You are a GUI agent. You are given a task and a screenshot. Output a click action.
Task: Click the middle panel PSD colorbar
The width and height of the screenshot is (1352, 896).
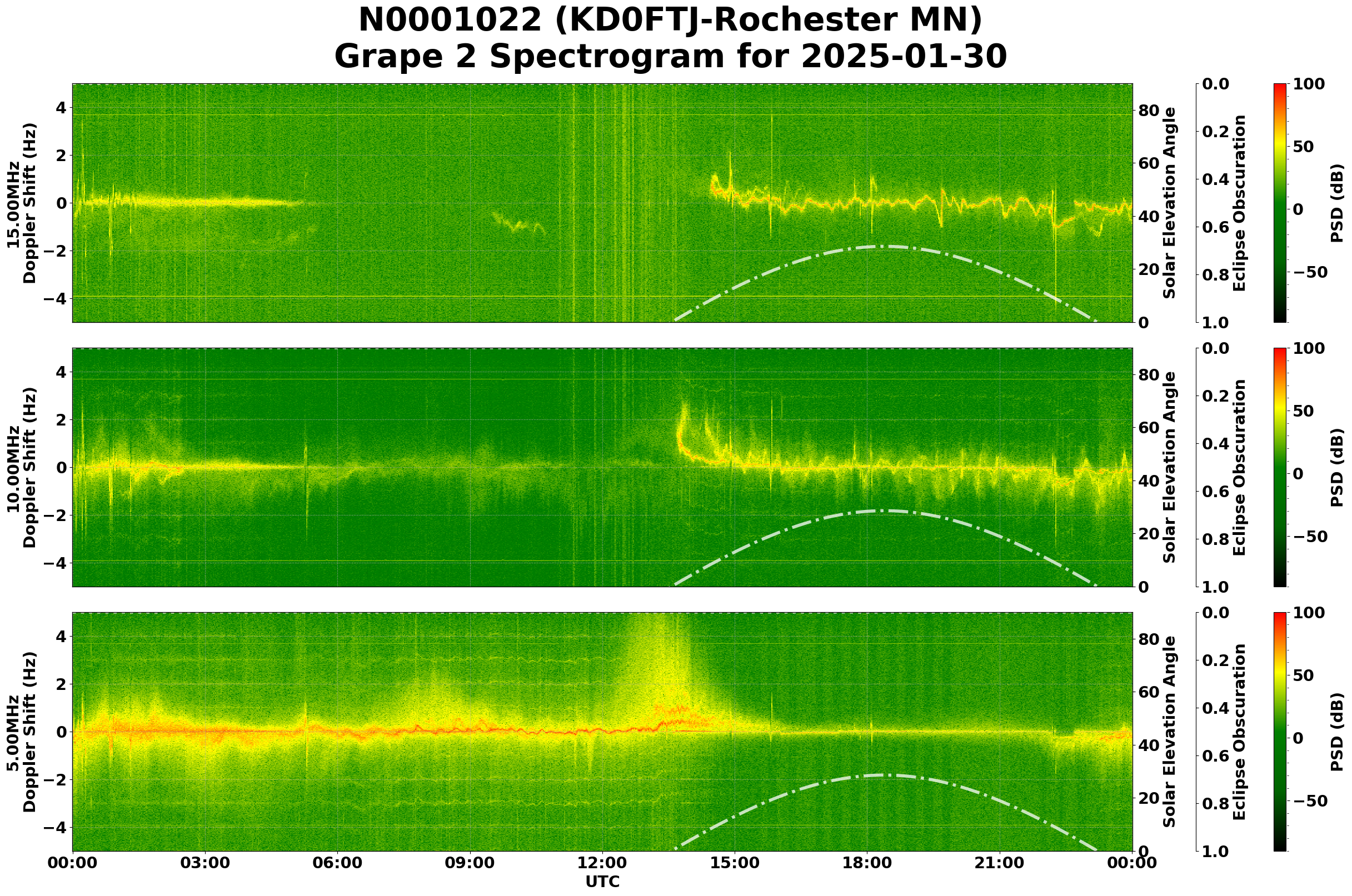pyautogui.click(x=1280, y=467)
